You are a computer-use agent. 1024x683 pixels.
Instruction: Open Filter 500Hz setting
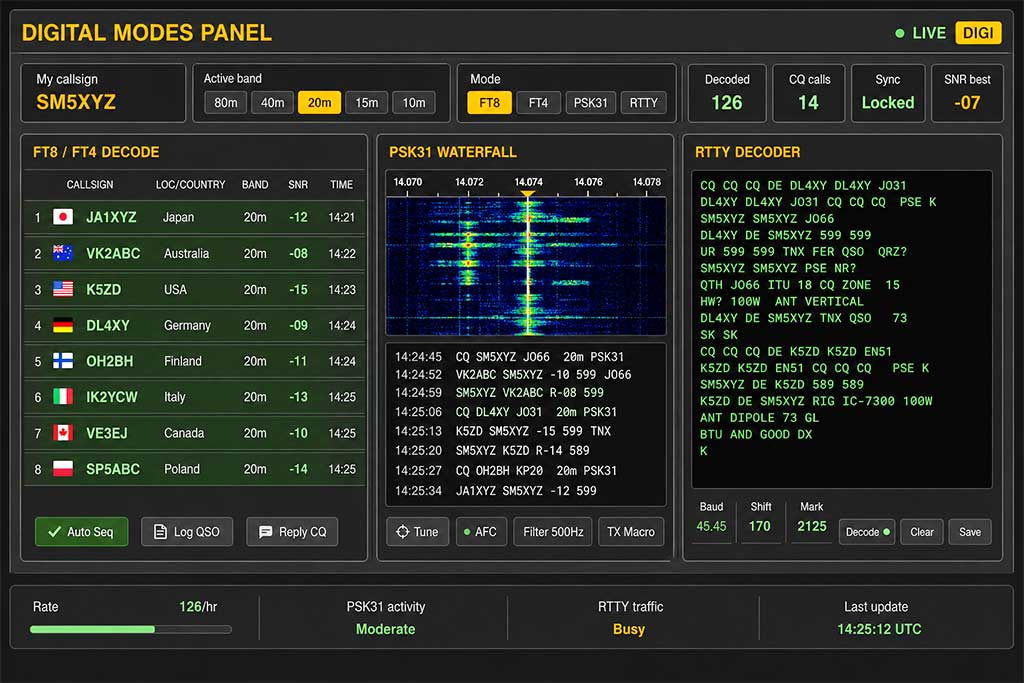tap(553, 532)
